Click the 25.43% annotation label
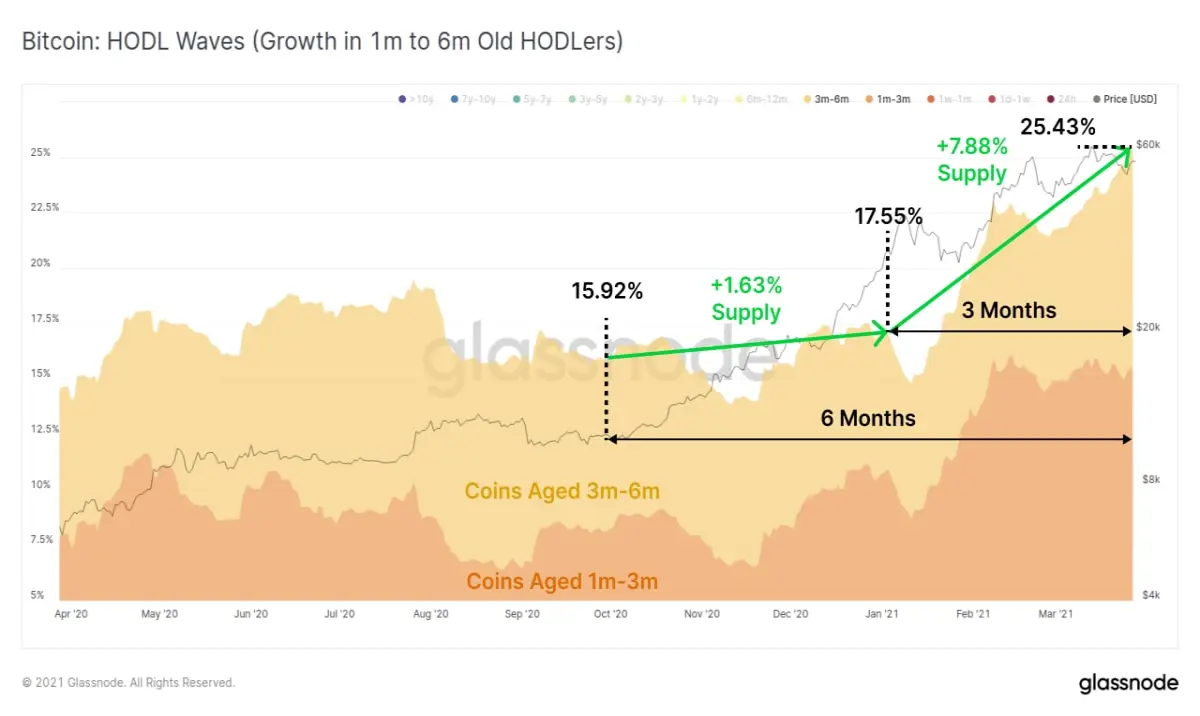The width and height of the screenshot is (1200, 716). click(x=1058, y=127)
